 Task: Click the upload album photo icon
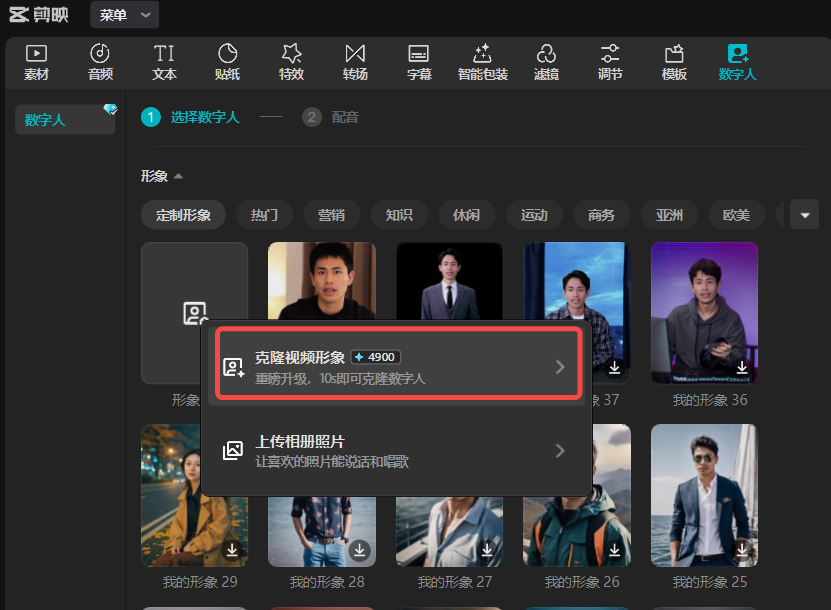233,450
